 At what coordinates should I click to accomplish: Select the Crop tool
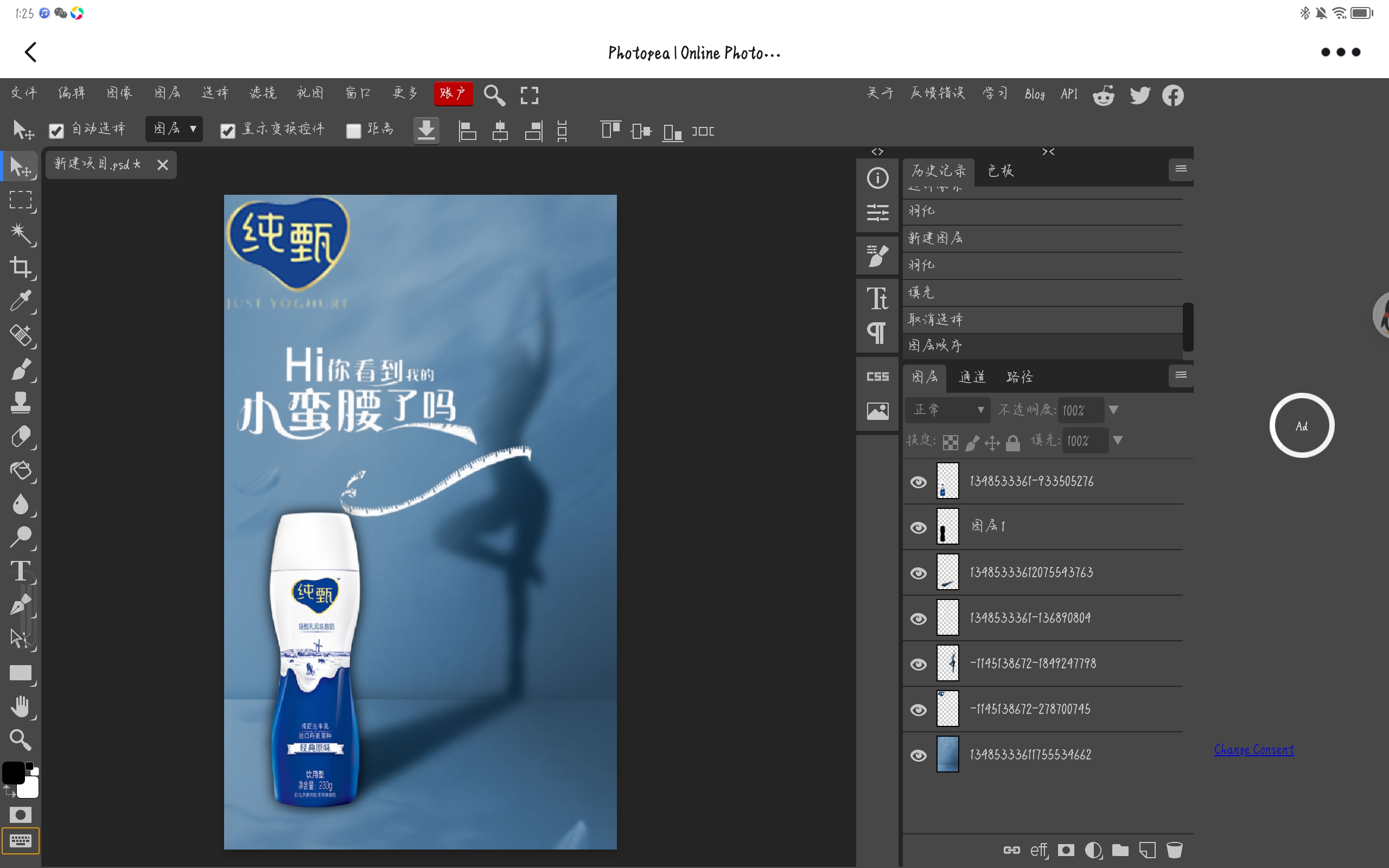coord(21,267)
